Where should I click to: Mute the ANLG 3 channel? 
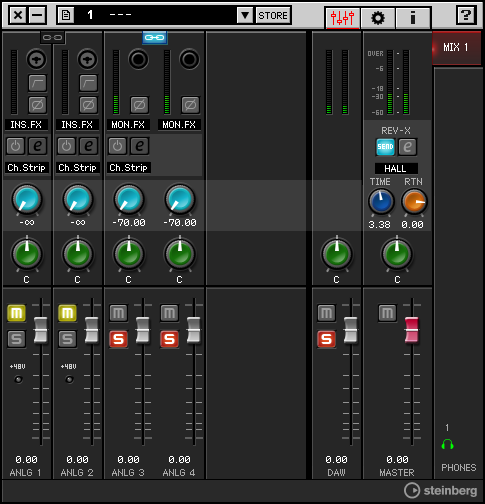(x=119, y=313)
